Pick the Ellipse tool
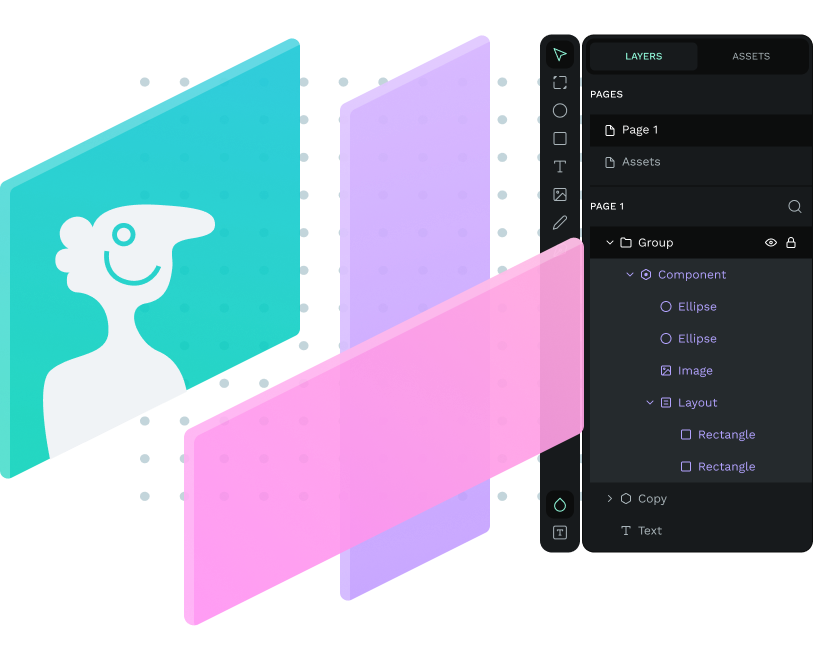 click(560, 110)
